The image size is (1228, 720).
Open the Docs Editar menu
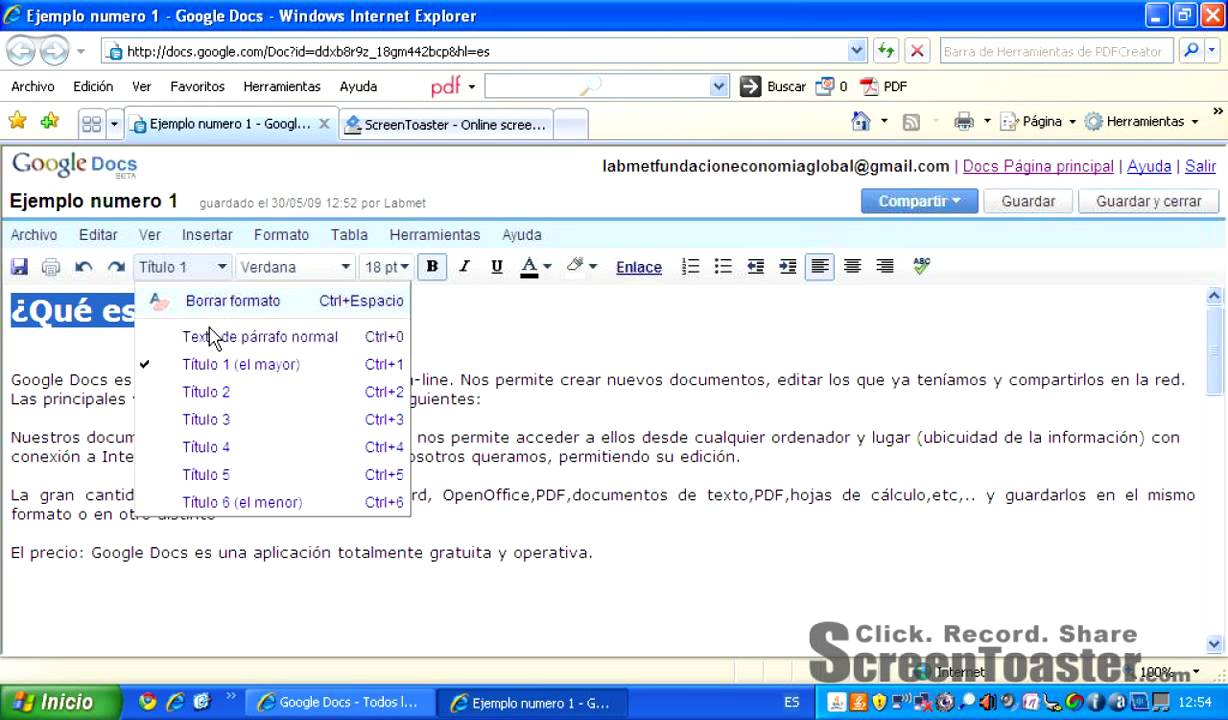(98, 235)
